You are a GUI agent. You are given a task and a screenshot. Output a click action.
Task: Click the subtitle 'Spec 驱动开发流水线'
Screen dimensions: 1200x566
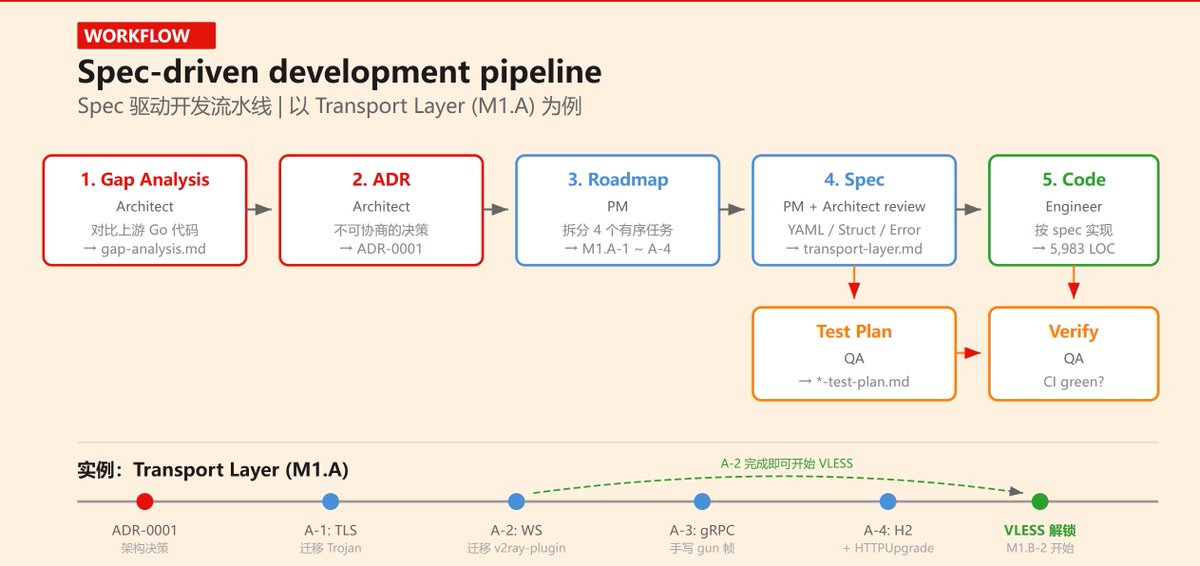pyautogui.click(x=175, y=106)
